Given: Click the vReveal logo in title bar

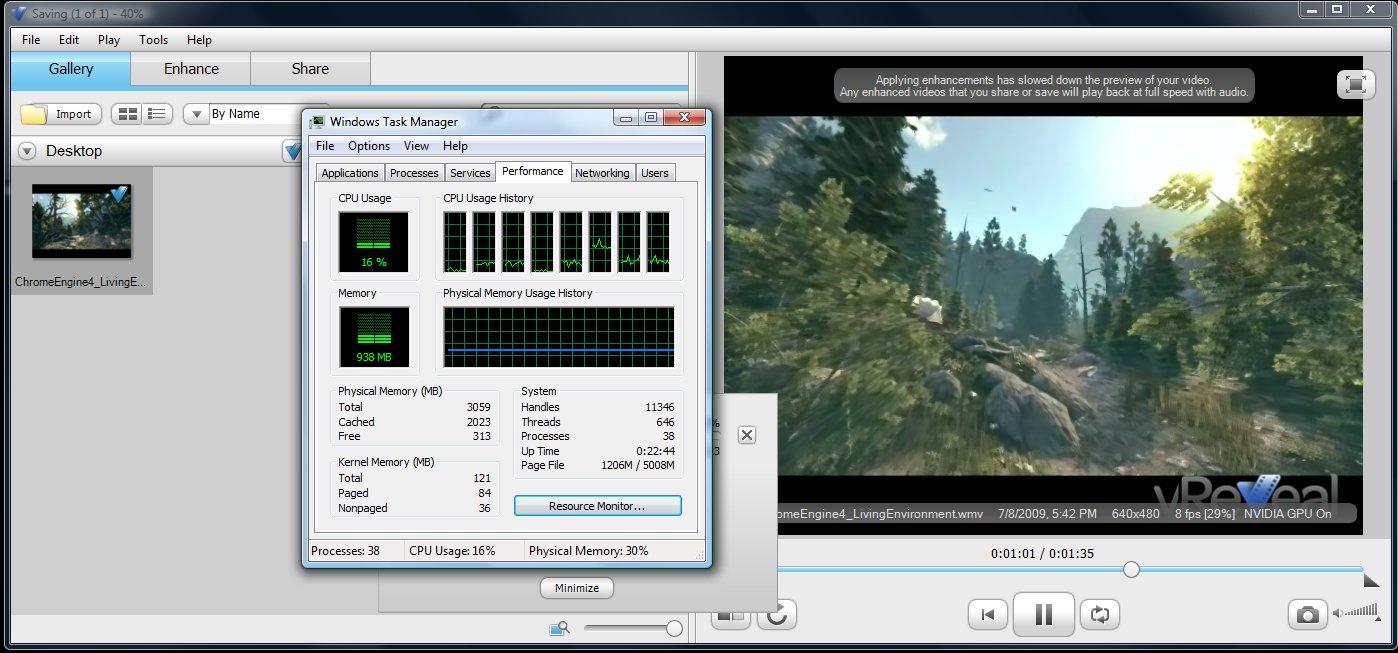Looking at the screenshot, I should coord(18,13).
